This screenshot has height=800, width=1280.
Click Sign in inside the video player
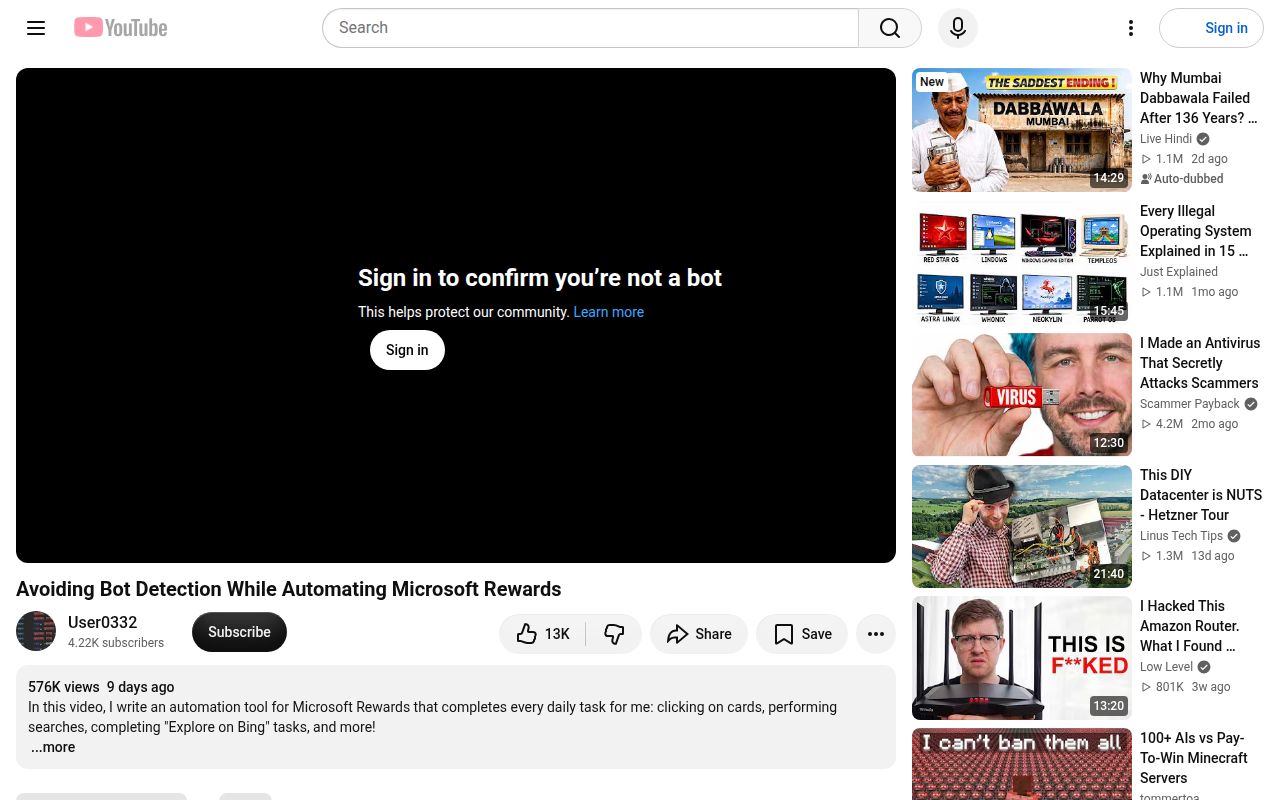click(407, 350)
